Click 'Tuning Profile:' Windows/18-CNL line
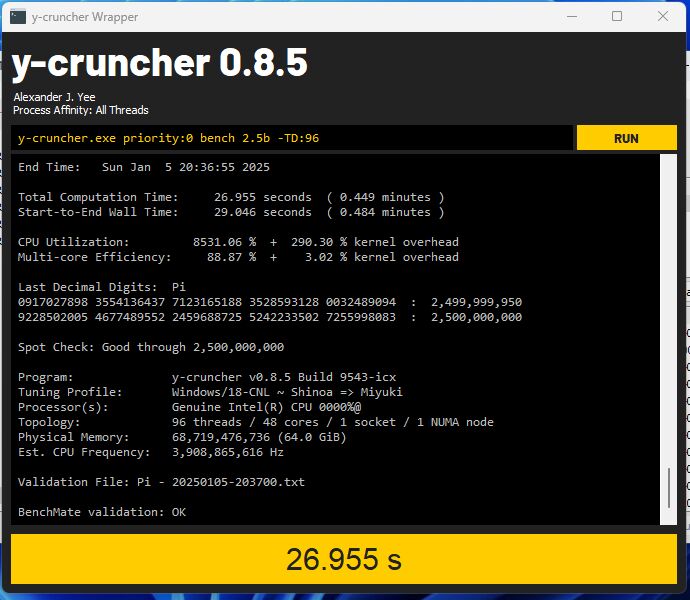 pyautogui.click(x=210, y=392)
